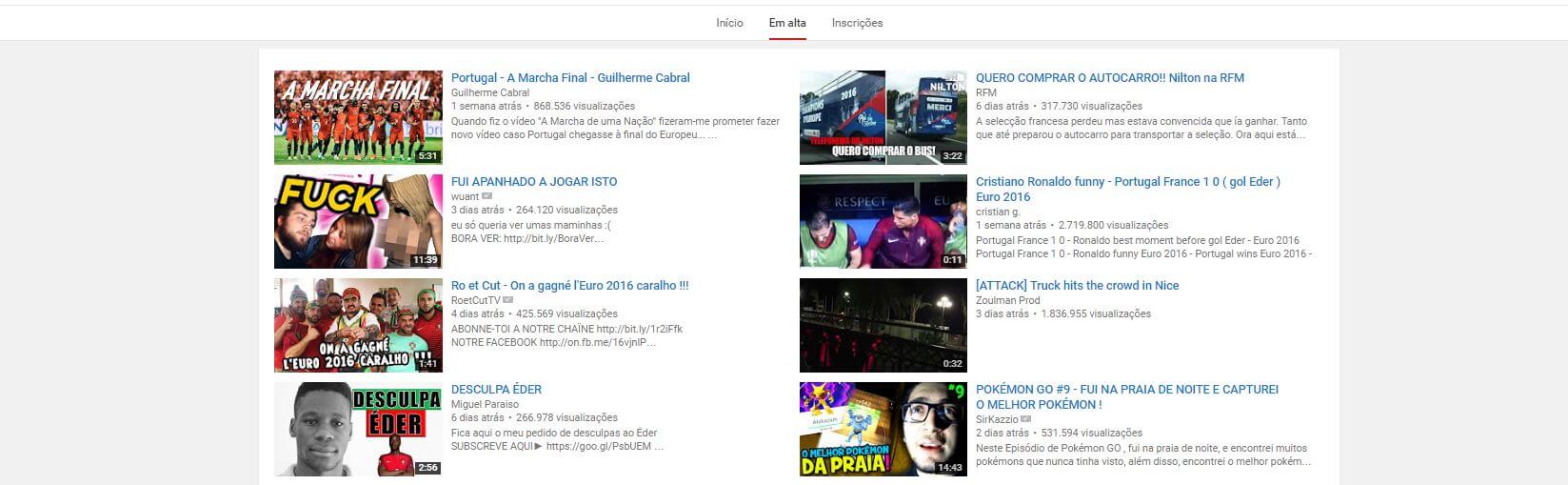This screenshot has height=485, width=1568.
Task: Visit the RFM channel
Action: click(x=986, y=92)
